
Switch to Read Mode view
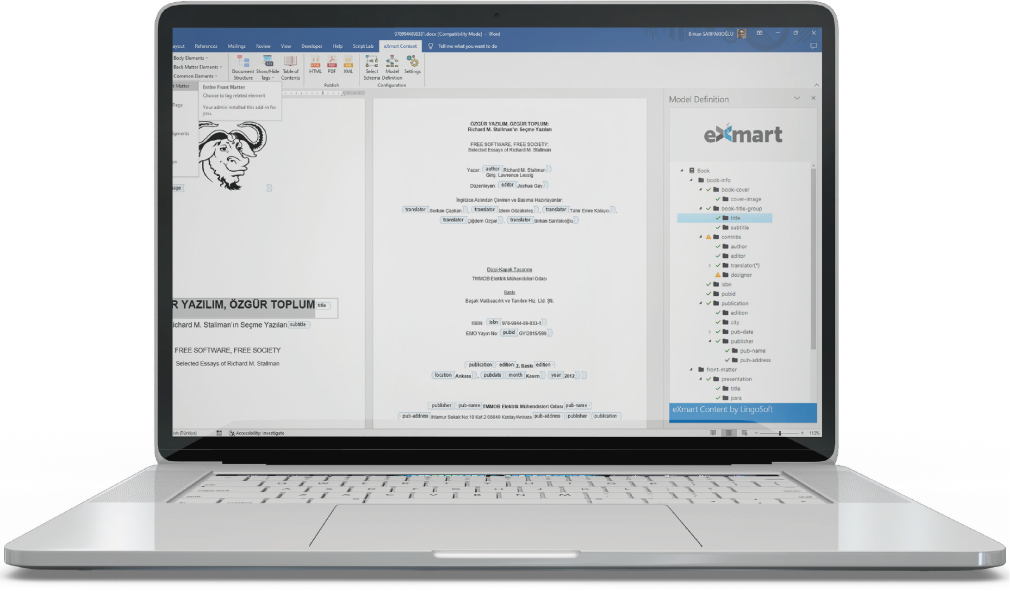[x=713, y=433]
